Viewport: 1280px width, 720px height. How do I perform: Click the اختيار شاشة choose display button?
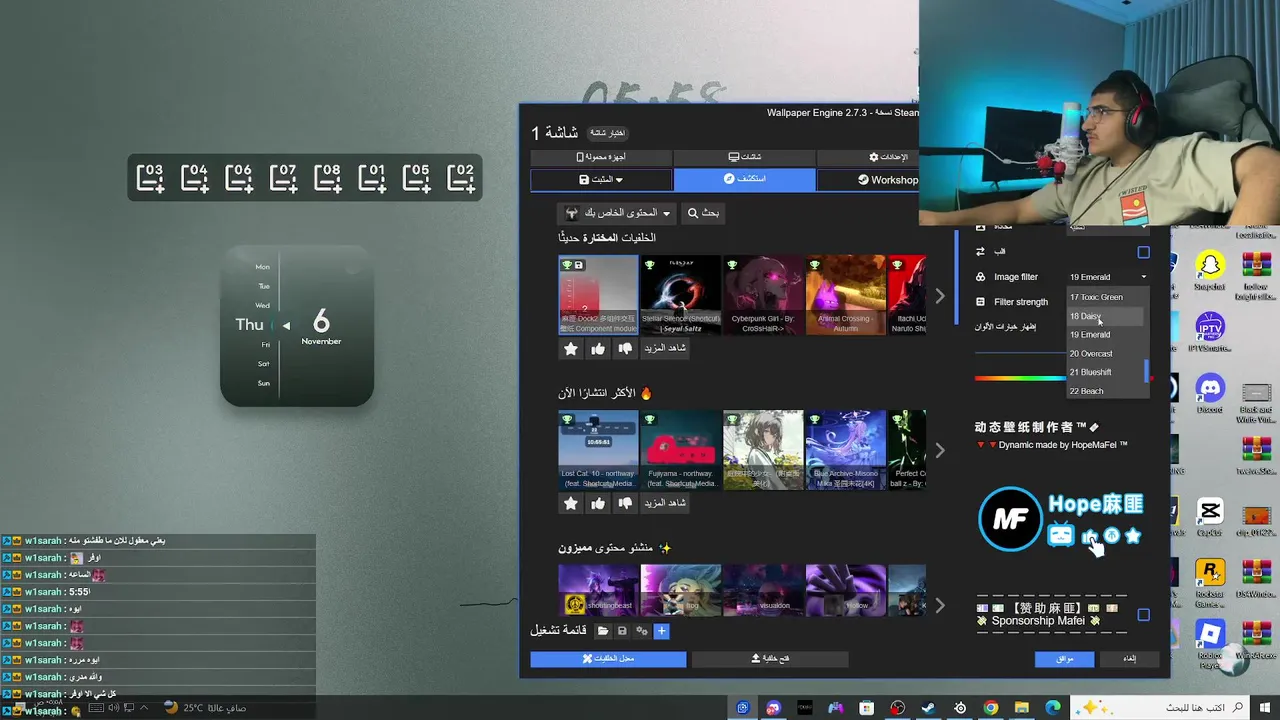click(607, 133)
